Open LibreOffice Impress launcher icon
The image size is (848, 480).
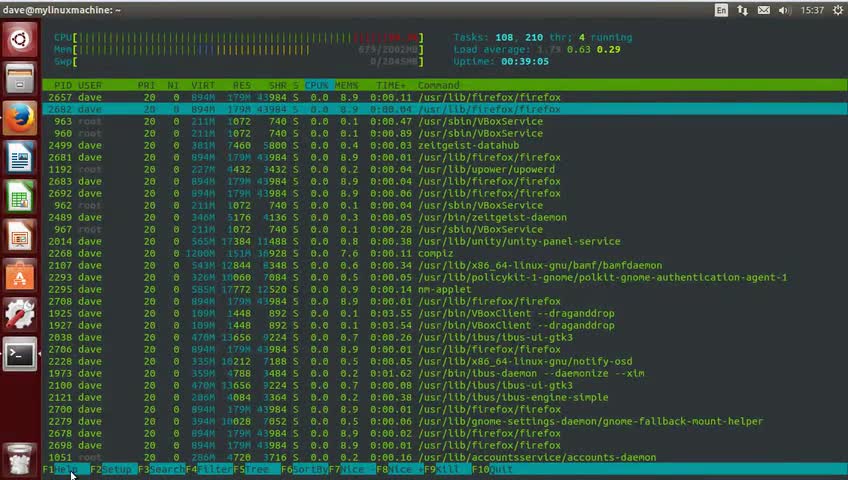point(20,236)
